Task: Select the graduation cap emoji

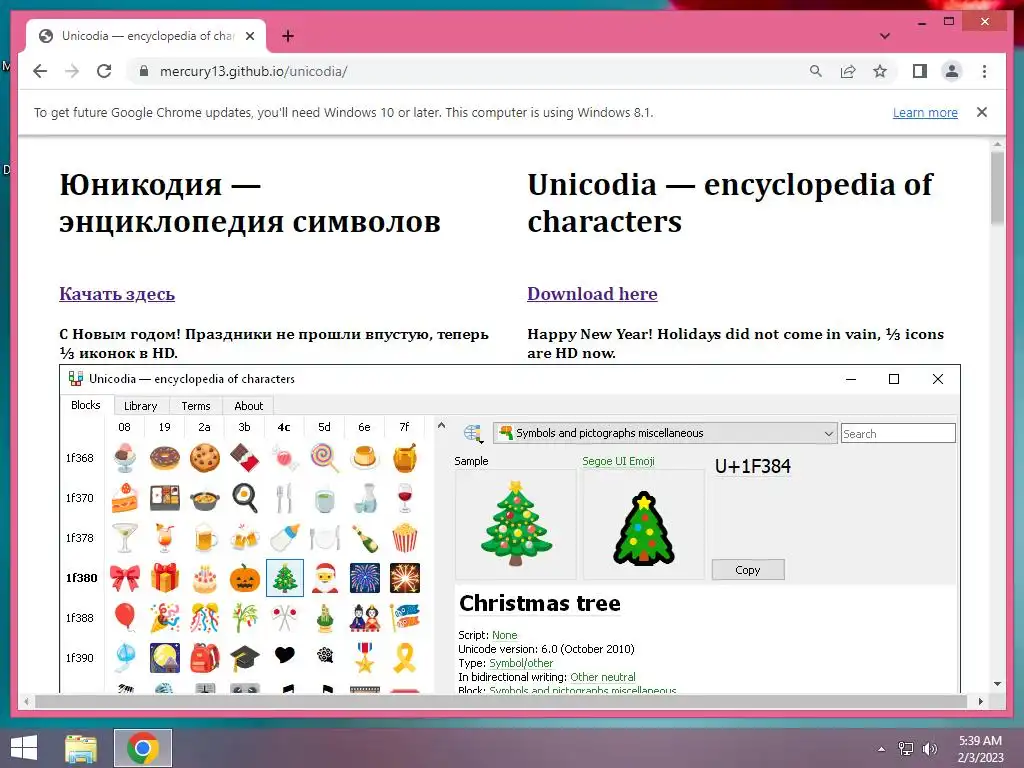Action: [x=245, y=658]
